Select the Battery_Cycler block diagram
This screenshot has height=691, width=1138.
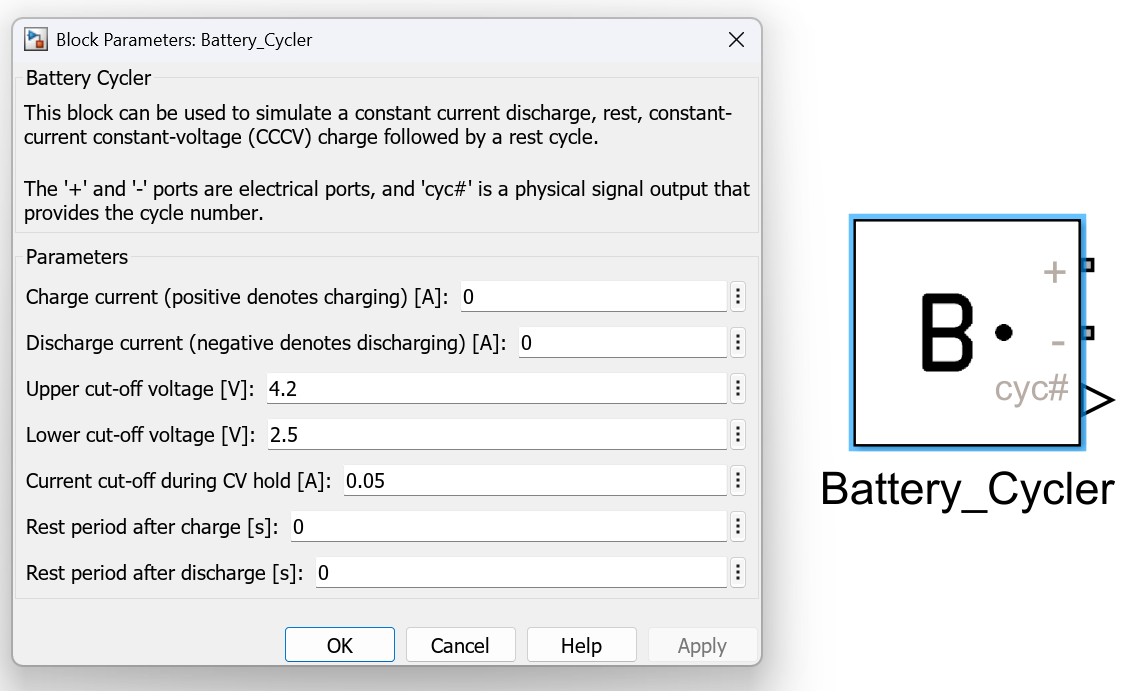[967, 331]
